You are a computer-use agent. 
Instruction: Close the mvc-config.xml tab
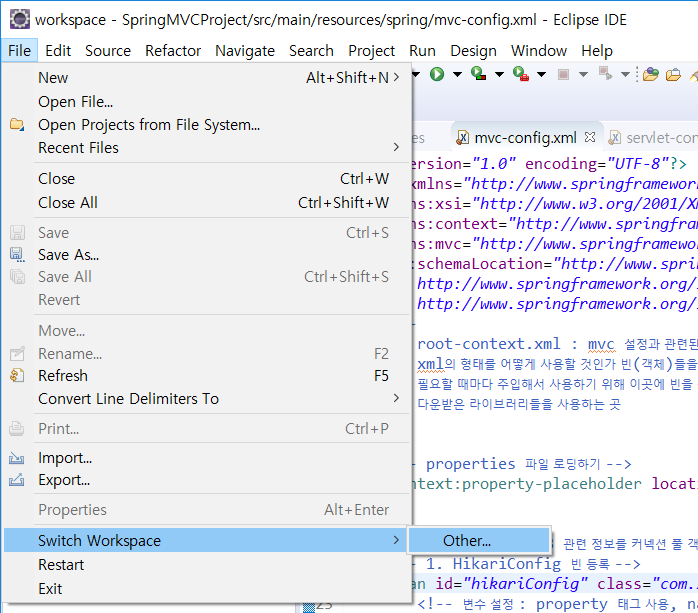tap(590, 137)
